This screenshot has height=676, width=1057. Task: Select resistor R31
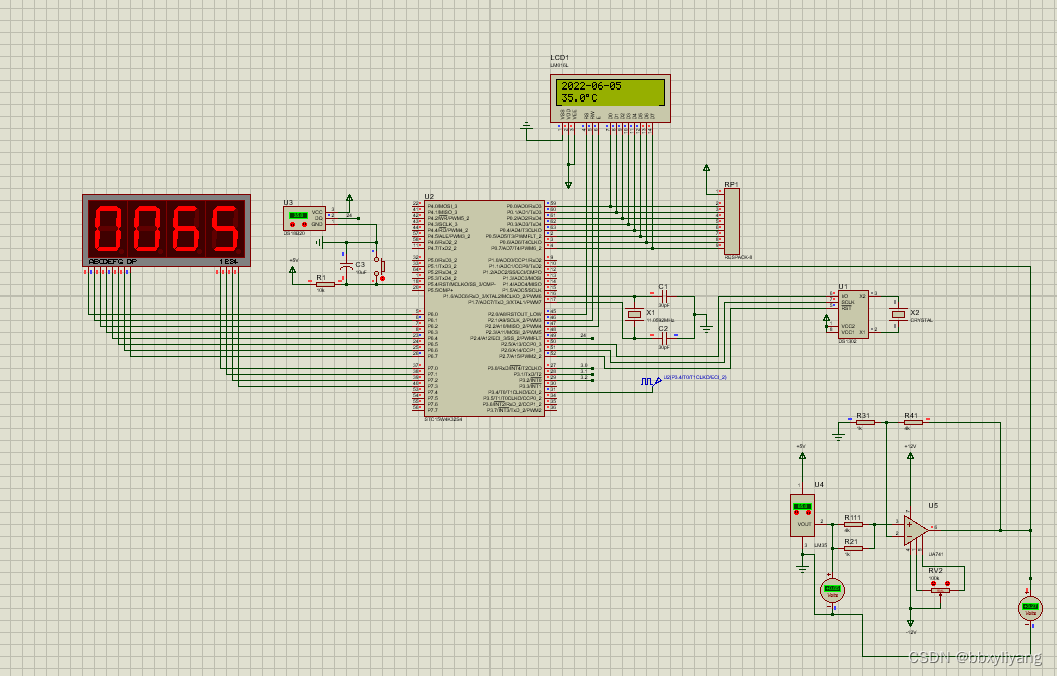(865, 423)
